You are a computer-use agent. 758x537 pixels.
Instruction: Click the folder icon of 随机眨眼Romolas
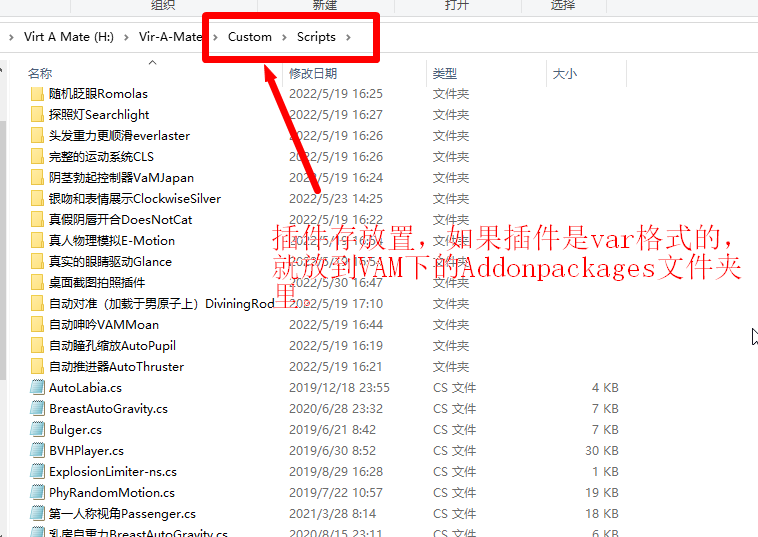(37, 94)
